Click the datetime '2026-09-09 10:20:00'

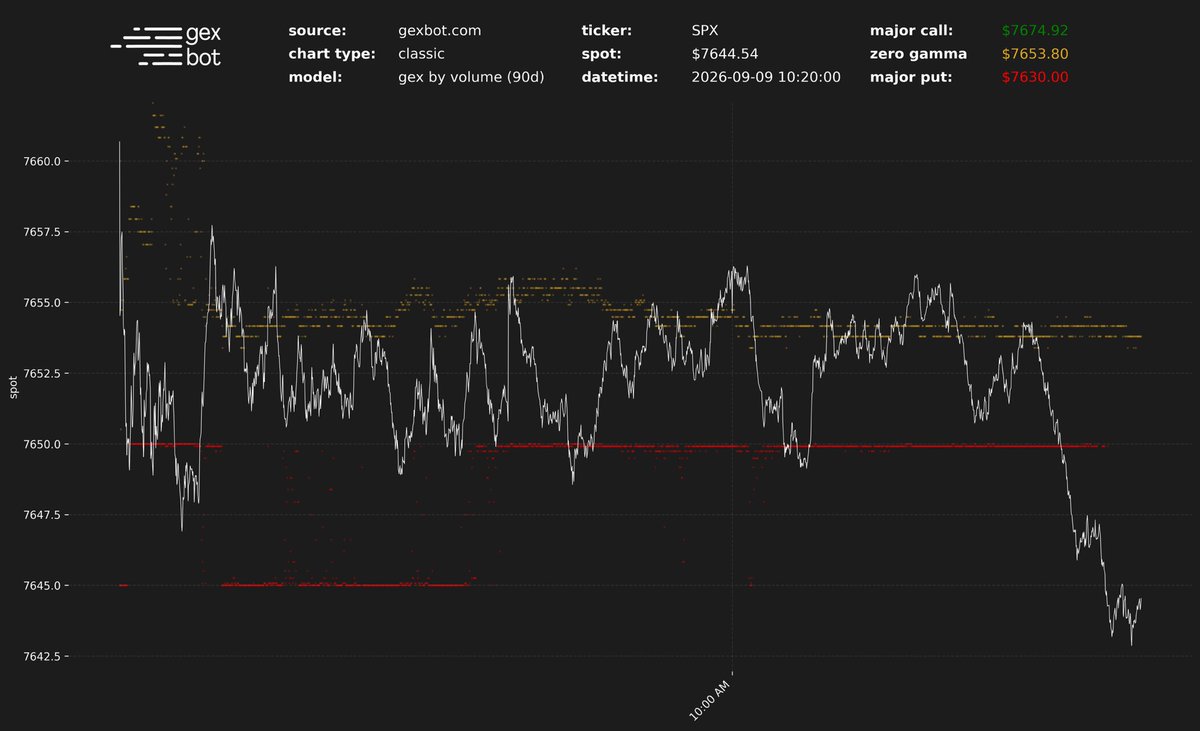765,77
